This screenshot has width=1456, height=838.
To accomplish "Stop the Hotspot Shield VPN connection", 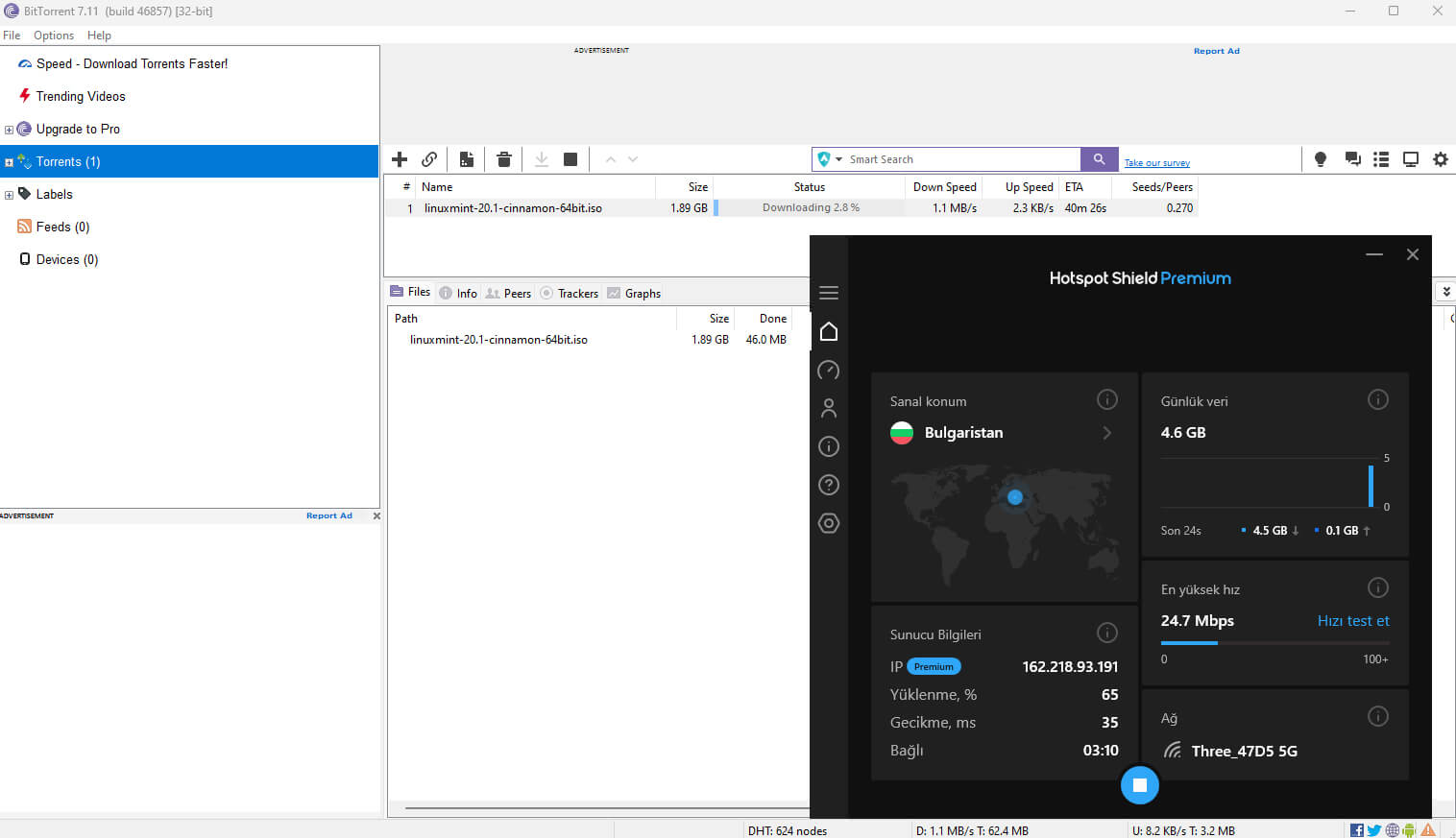I will point(1140,785).
